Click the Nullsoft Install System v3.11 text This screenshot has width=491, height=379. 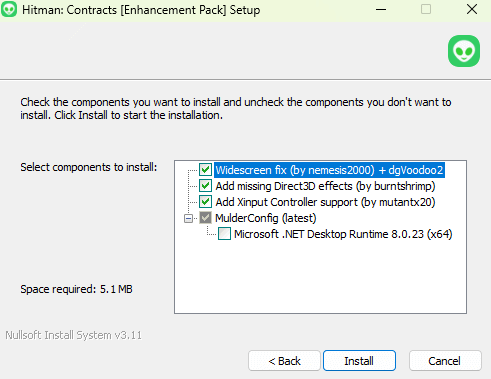pyautogui.click(x=73, y=335)
